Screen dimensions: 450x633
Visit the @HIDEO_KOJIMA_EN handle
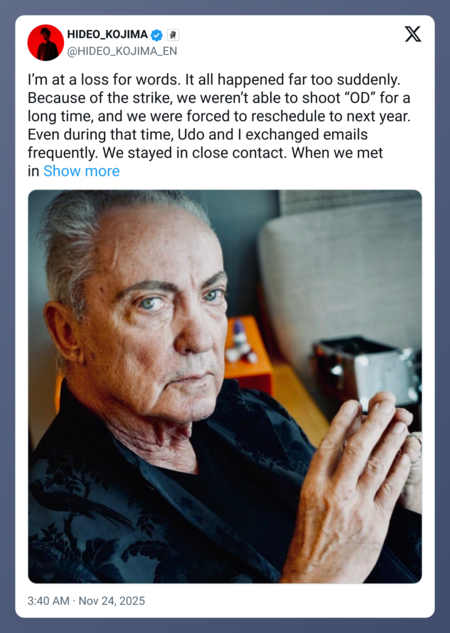coord(122,52)
